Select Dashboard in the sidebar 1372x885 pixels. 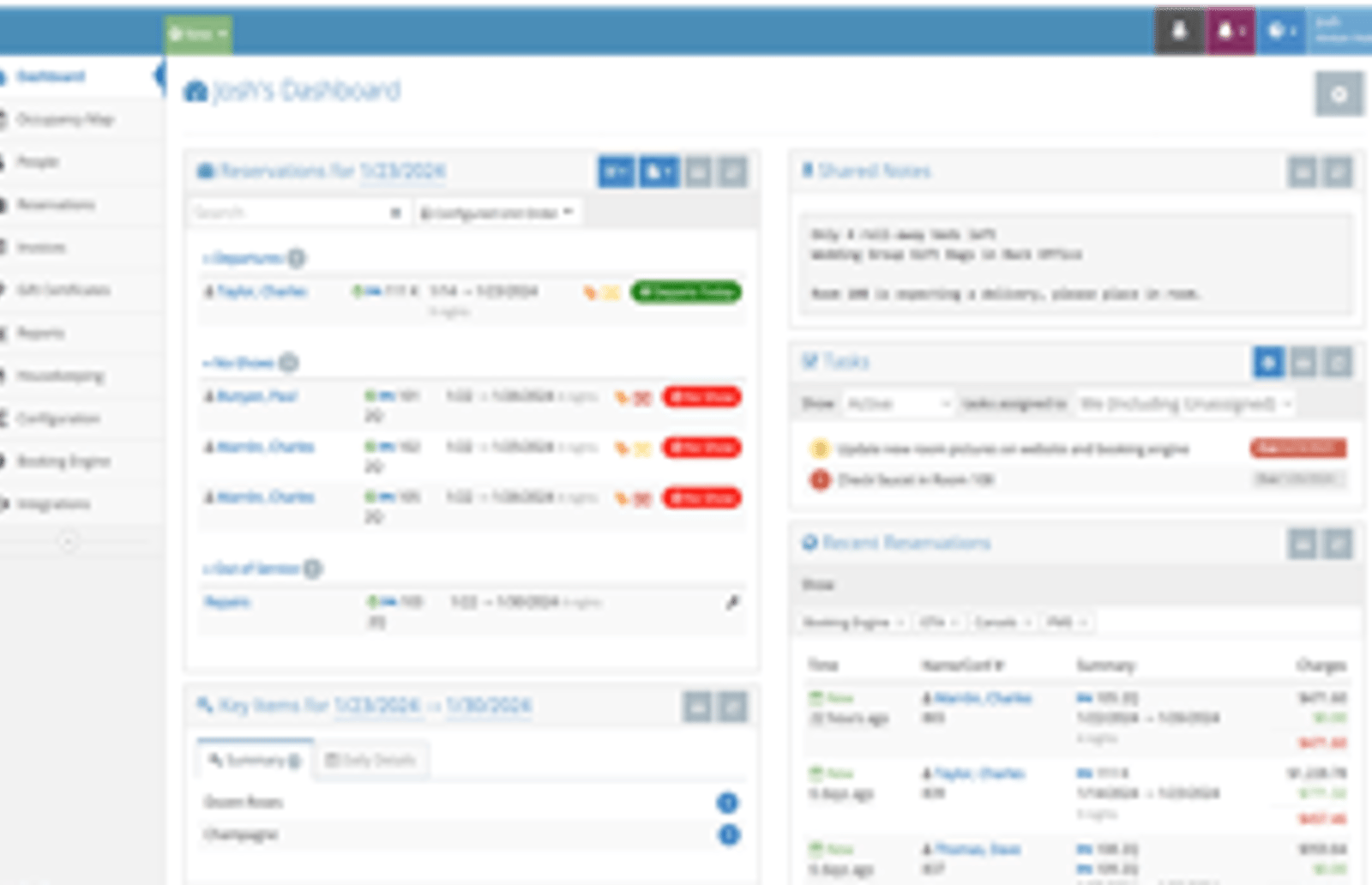(x=51, y=76)
